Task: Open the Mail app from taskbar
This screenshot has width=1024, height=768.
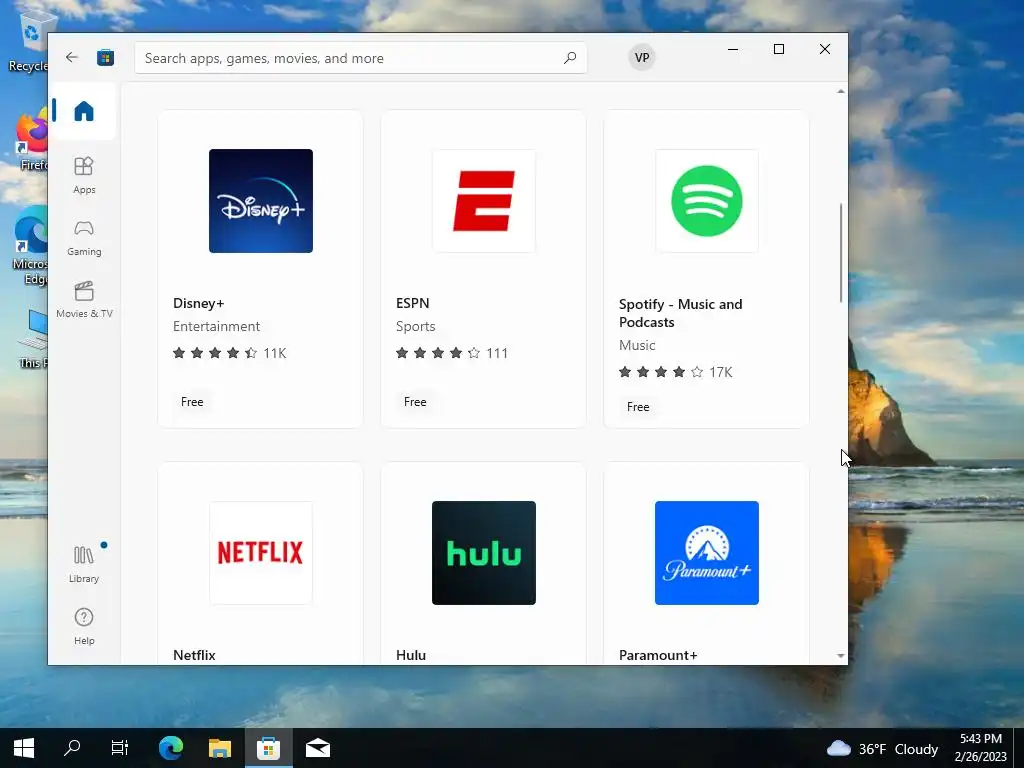Action: point(318,748)
